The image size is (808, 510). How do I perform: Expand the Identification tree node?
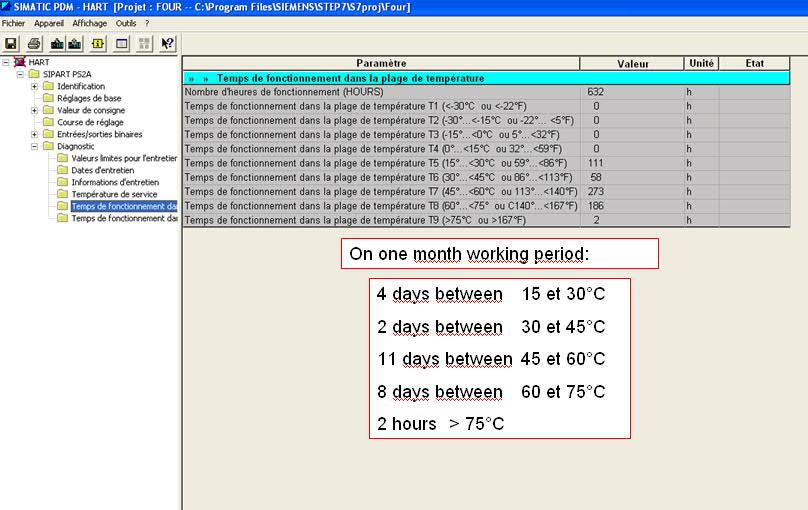click(35, 86)
